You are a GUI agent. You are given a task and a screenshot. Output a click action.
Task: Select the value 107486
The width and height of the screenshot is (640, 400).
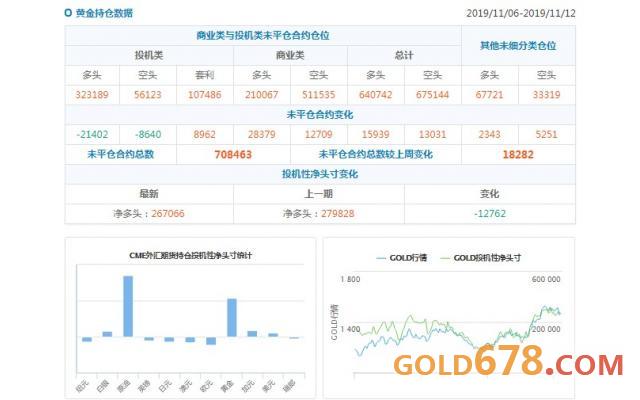(x=204, y=95)
